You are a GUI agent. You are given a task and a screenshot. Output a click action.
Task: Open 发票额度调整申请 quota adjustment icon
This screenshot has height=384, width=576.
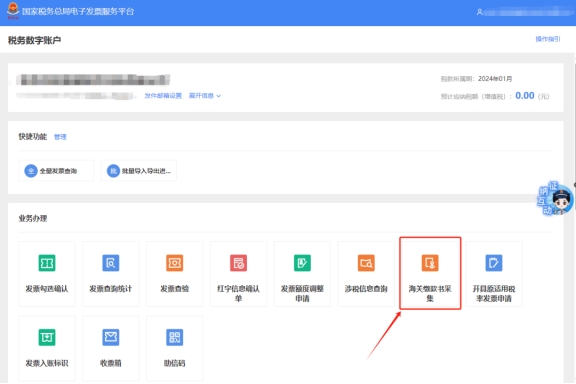point(302,263)
